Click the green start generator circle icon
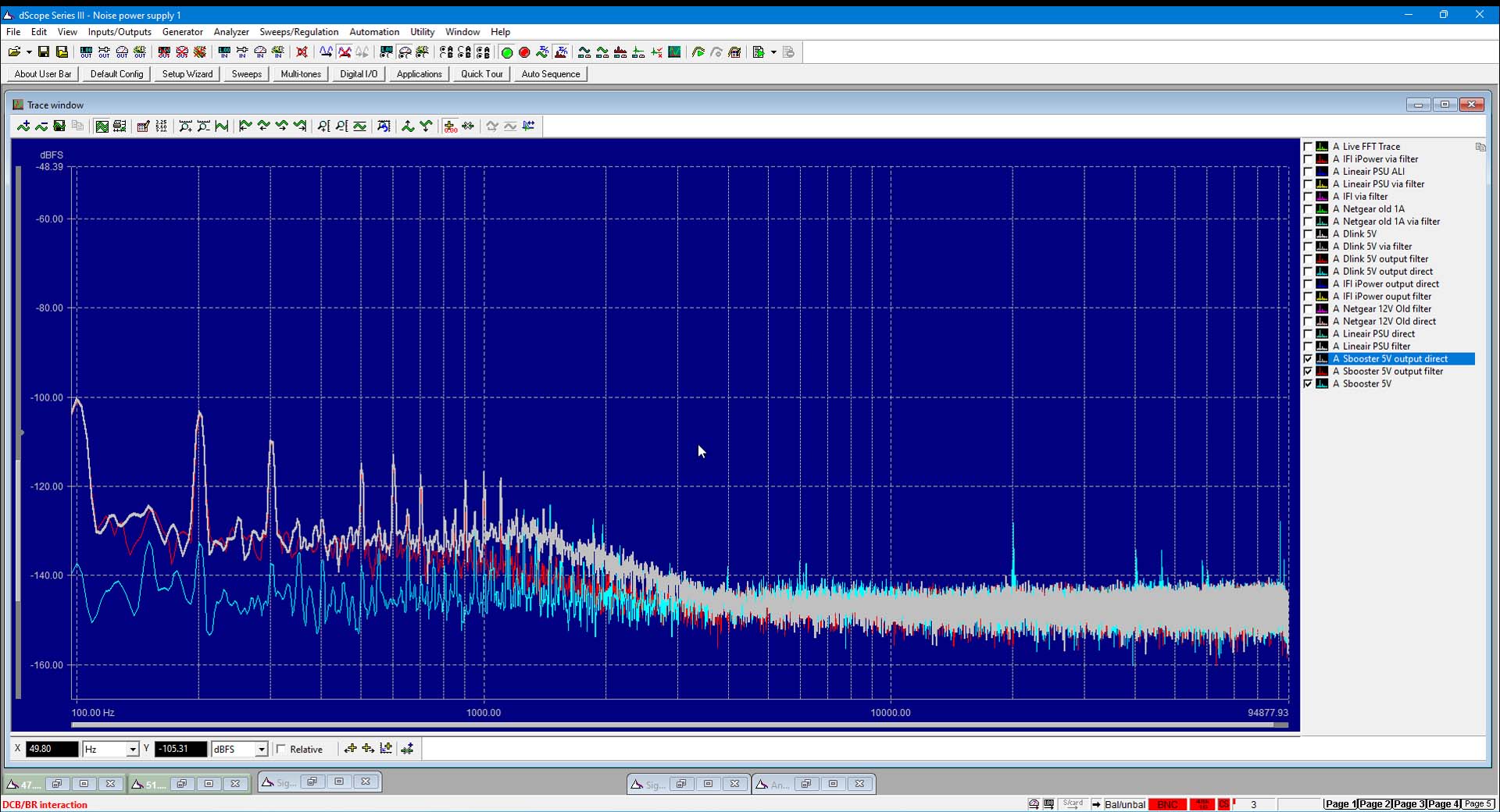 click(506, 52)
